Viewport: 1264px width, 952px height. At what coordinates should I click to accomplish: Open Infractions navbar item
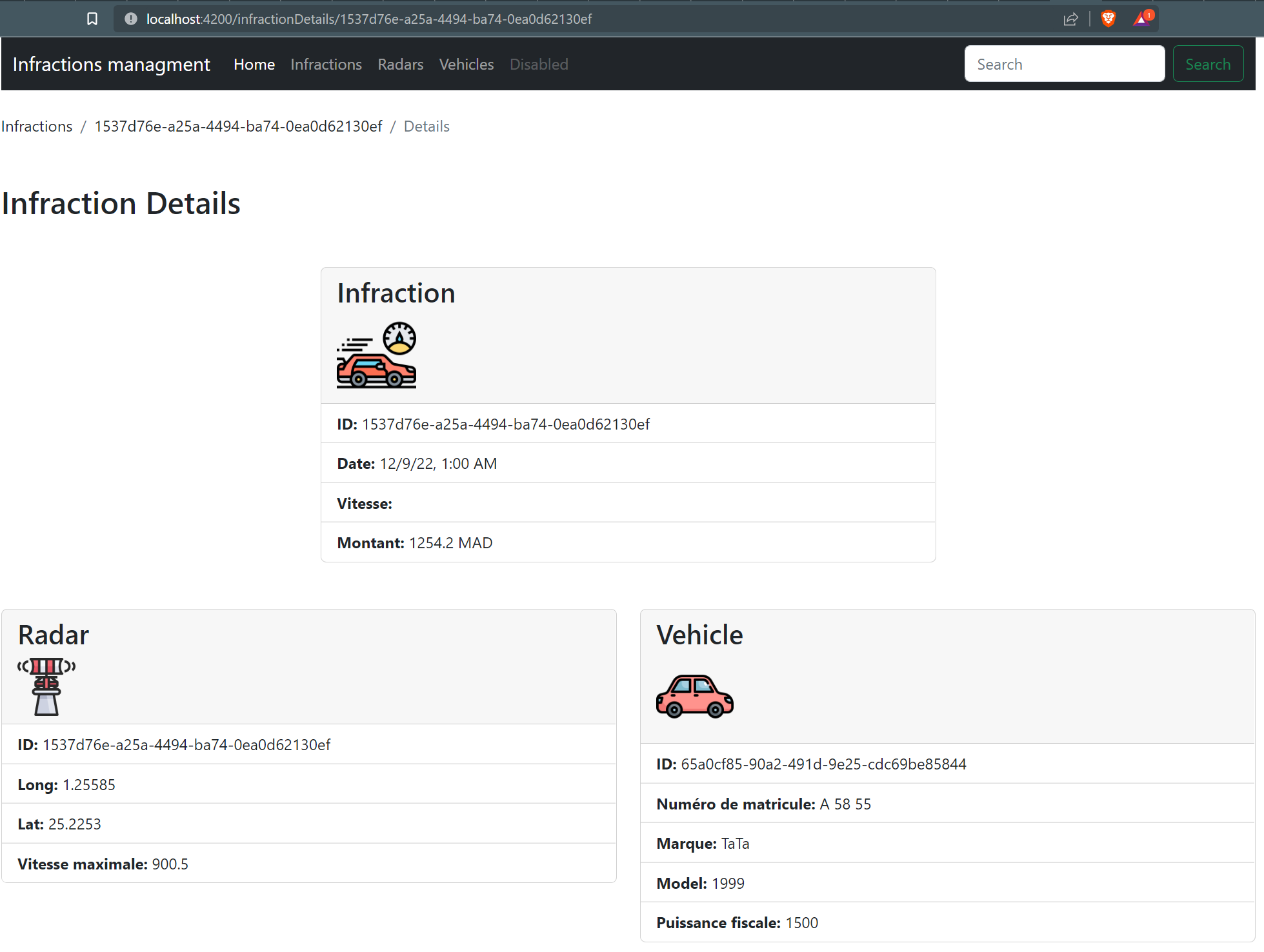point(326,64)
